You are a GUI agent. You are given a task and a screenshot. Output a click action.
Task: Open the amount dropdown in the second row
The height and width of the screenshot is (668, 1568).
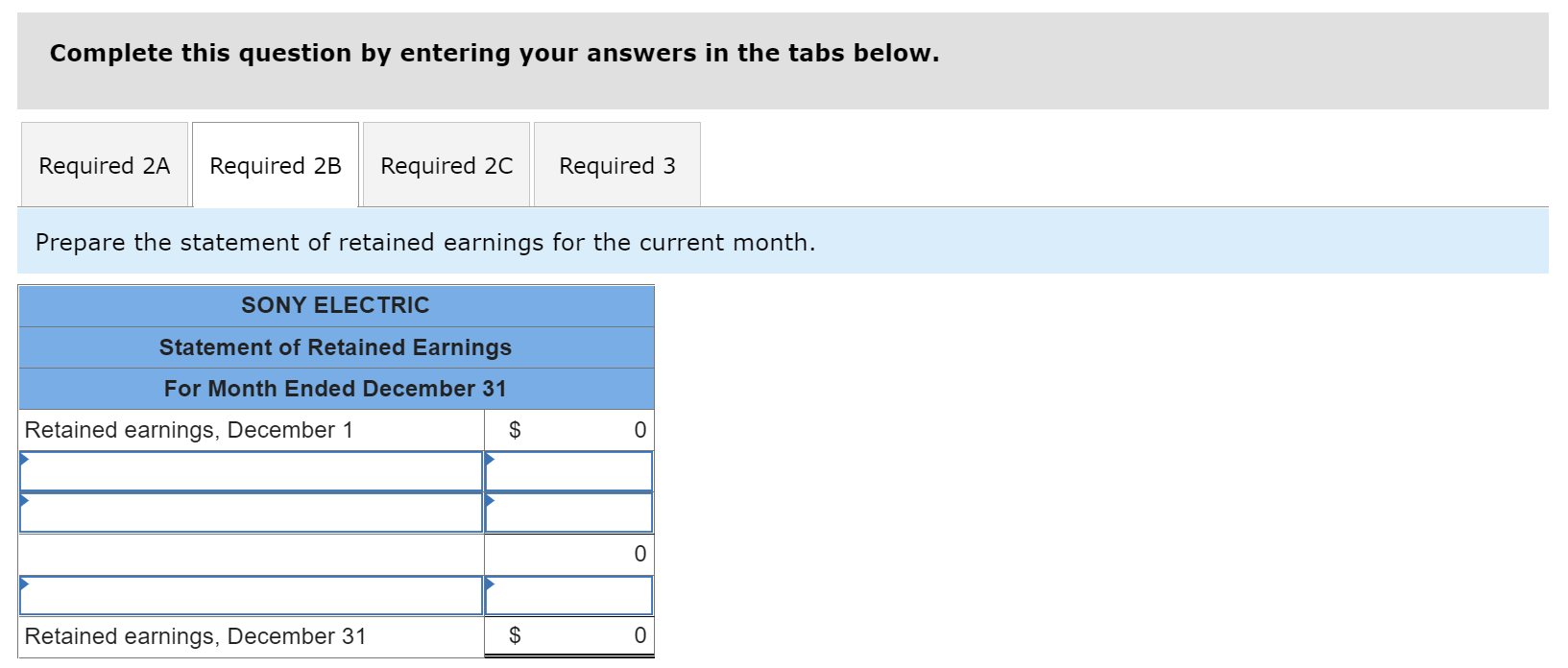[568, 470]
